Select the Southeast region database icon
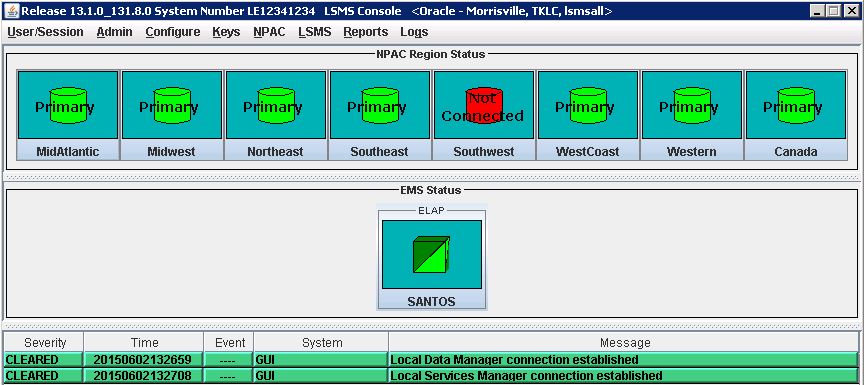This screenshot has width=864, height=385. pyautogui.click(x=380, y=105)
